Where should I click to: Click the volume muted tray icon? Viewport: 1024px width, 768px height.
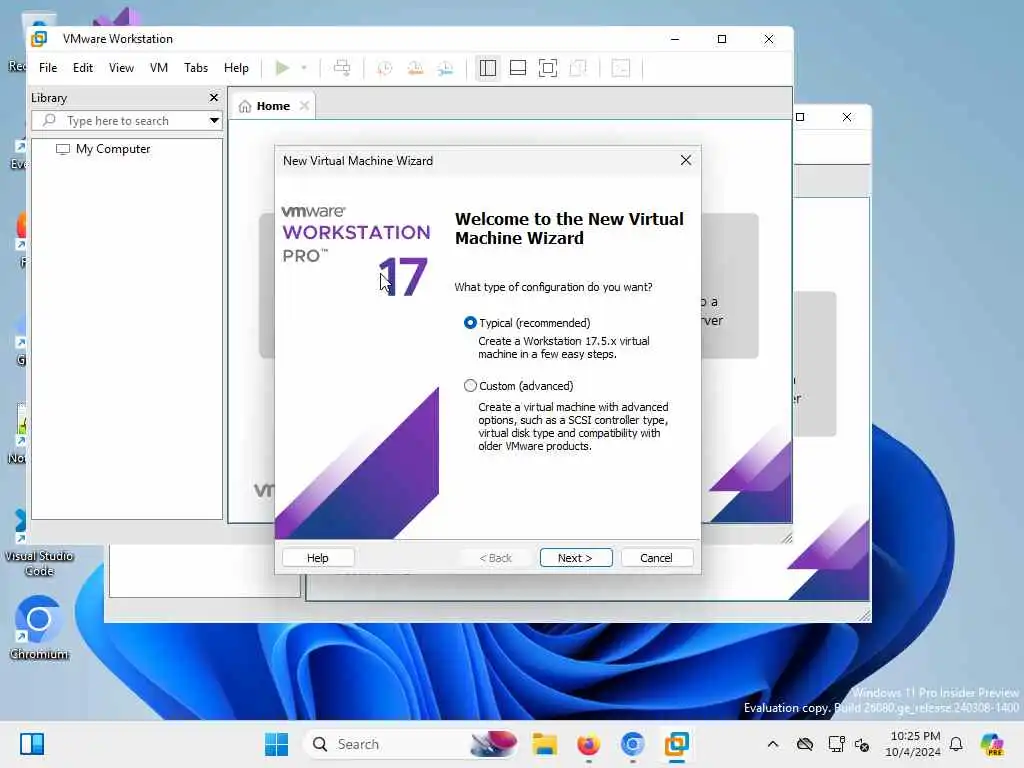tap(862, 744)
